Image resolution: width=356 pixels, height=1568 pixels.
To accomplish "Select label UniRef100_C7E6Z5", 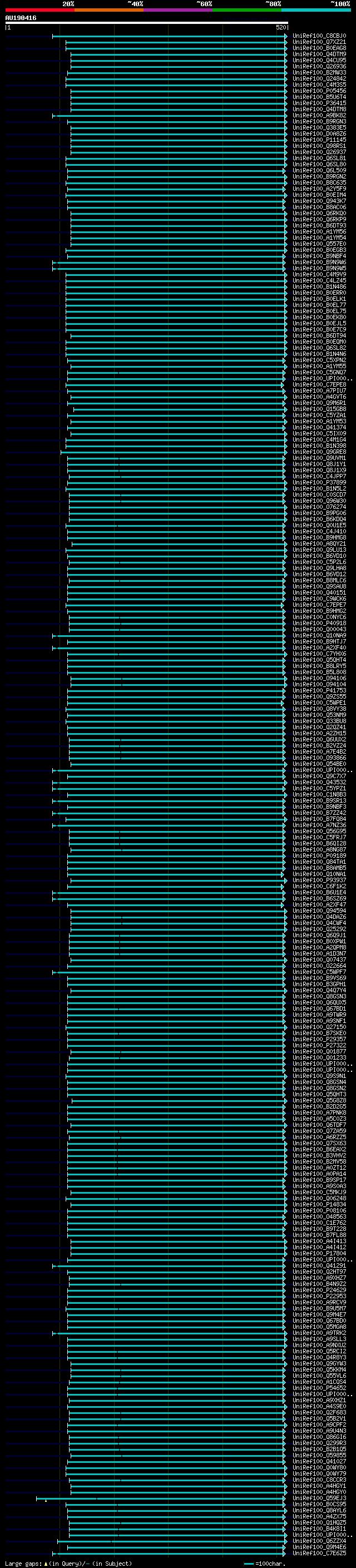I will [x=319, y=1554].
